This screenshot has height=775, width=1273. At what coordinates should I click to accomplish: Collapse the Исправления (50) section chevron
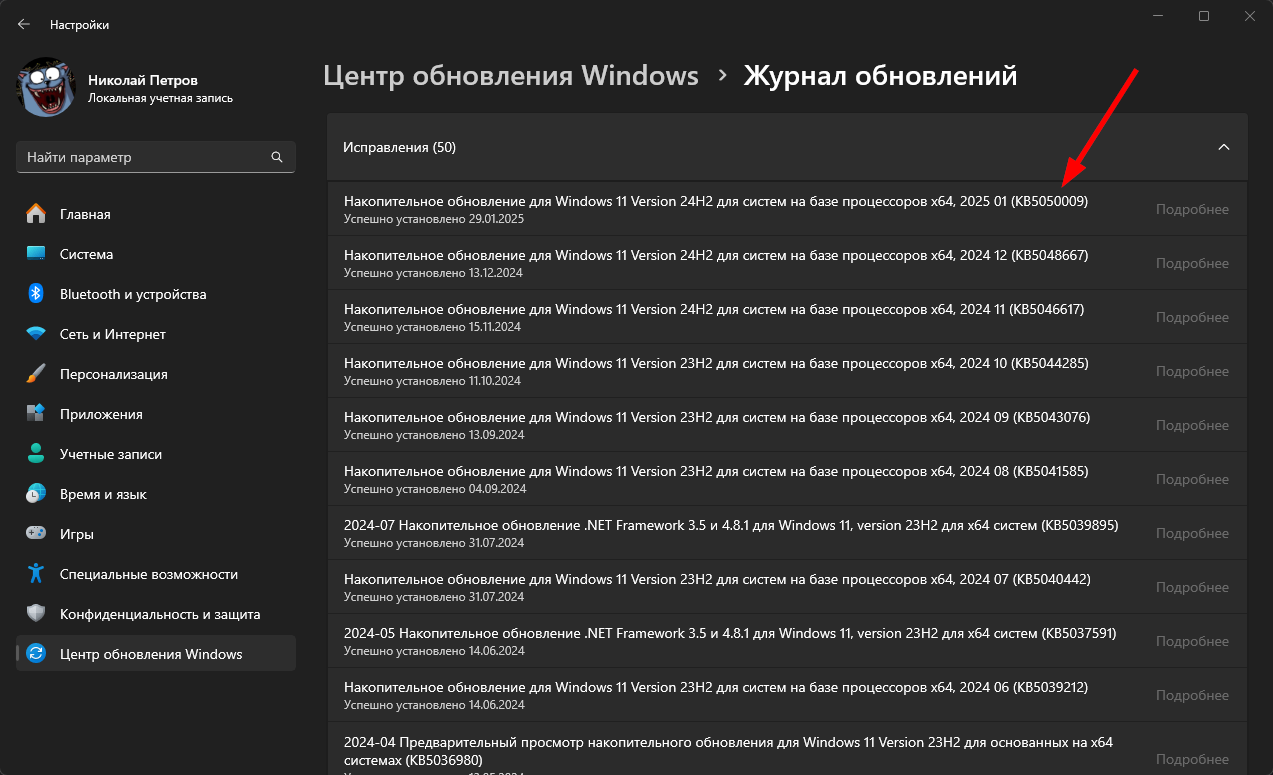[x=1224, y=147]
